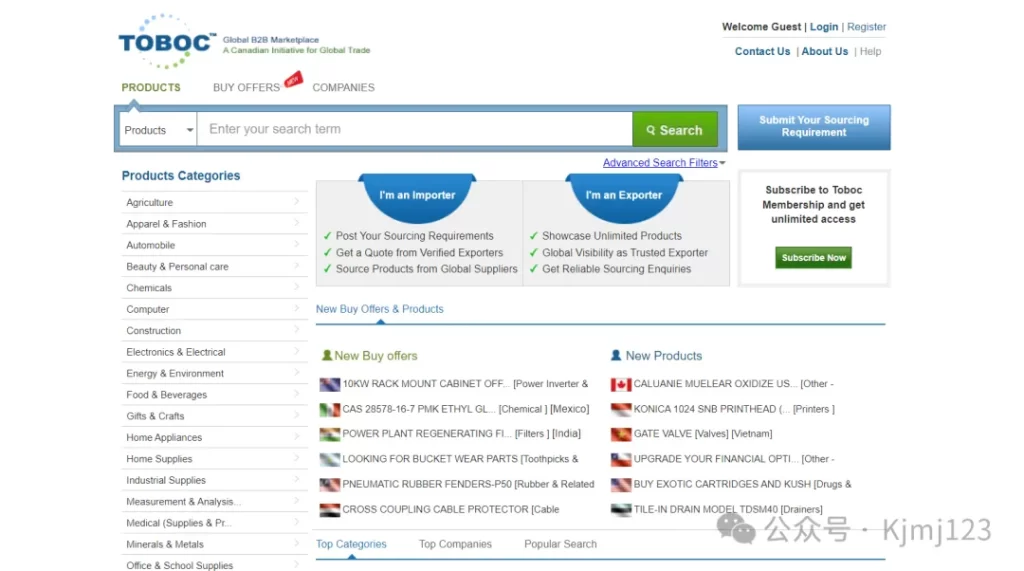Expand the Automobile category arrow
Viewport: 1024px width, 571px height.
pyautogui.click(x=296, y=244)
